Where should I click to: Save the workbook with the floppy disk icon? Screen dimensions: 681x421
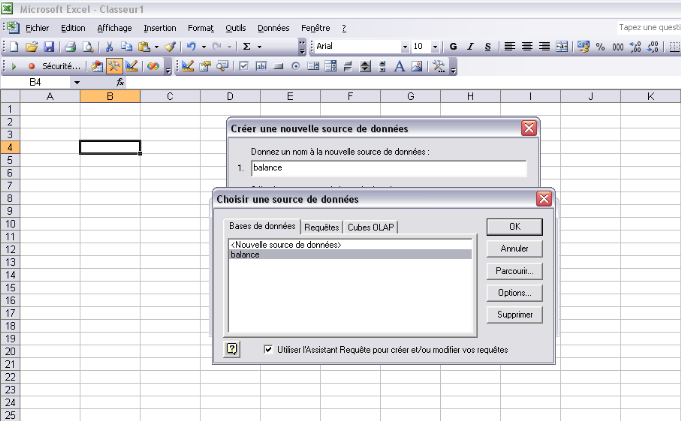point(49,46)
